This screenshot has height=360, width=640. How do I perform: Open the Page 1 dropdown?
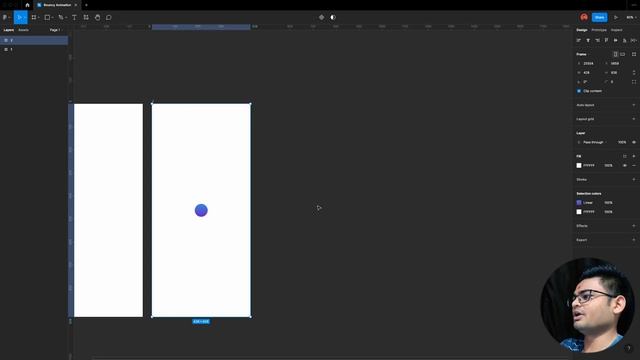tap(55, 30)
